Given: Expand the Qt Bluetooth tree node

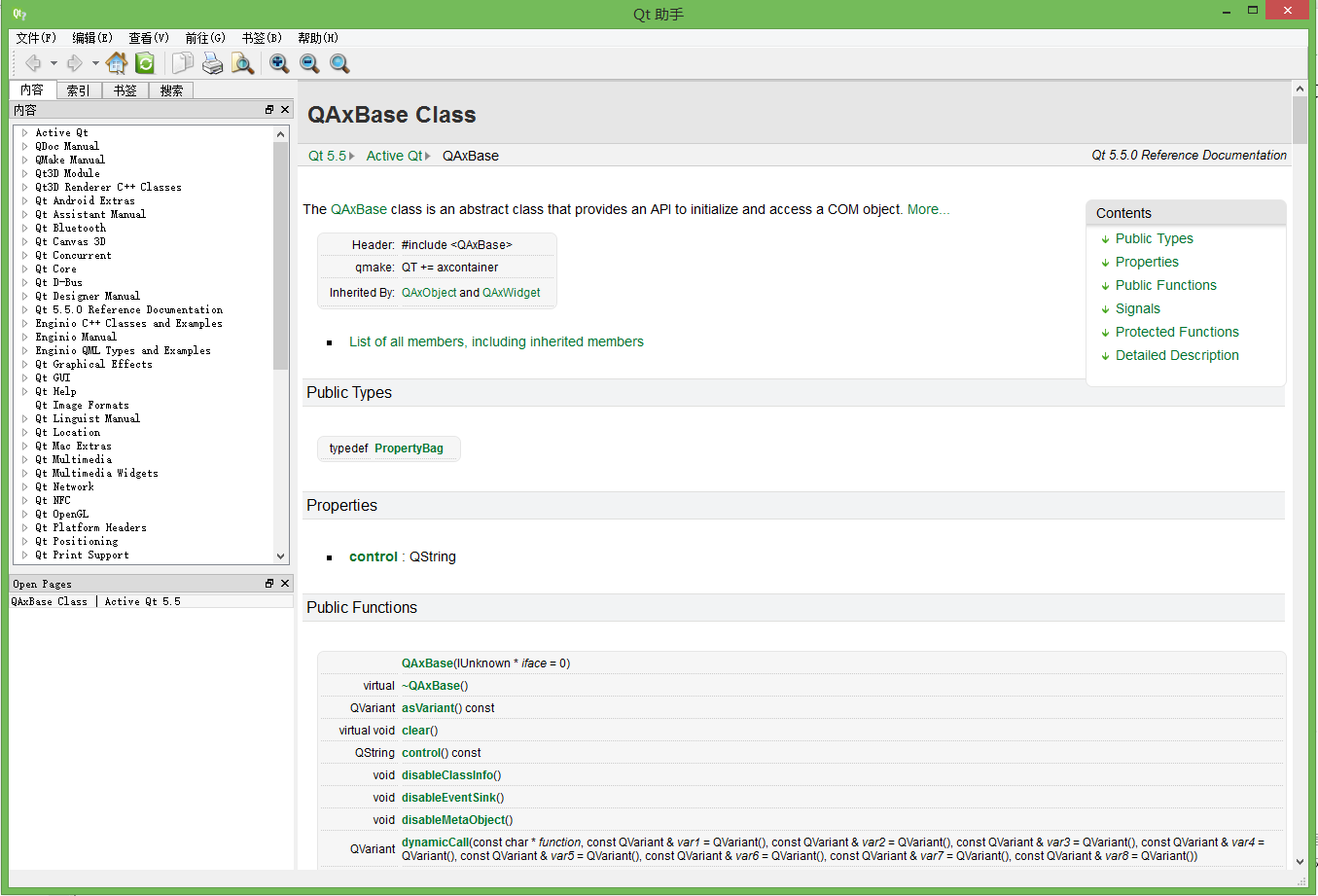Looking at the screenshot, I should pos(24,228).
